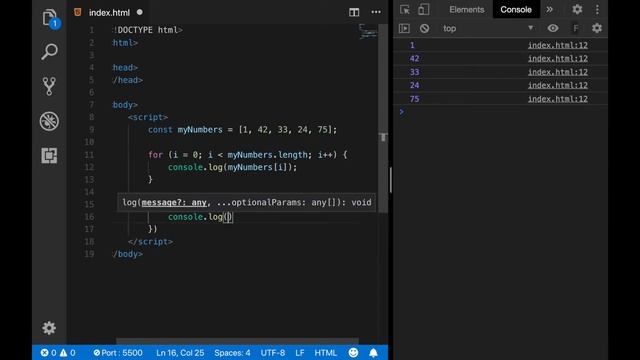Open editor More Actions ellipsis

(376, 12)
